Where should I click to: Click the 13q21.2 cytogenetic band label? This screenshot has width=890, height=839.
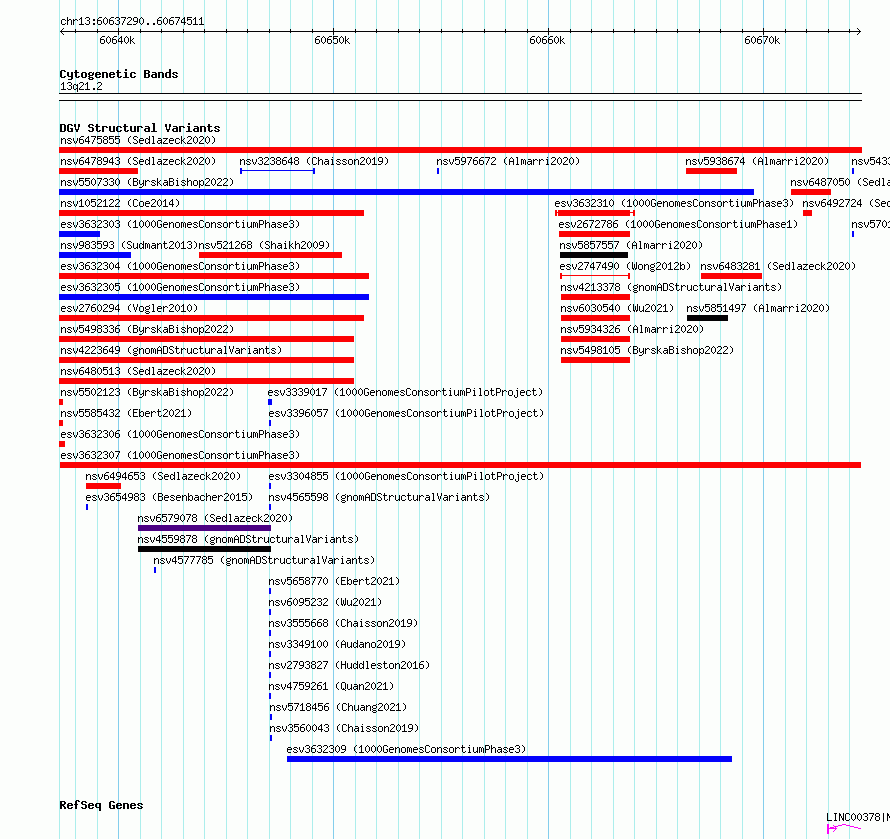click(81, 86)
